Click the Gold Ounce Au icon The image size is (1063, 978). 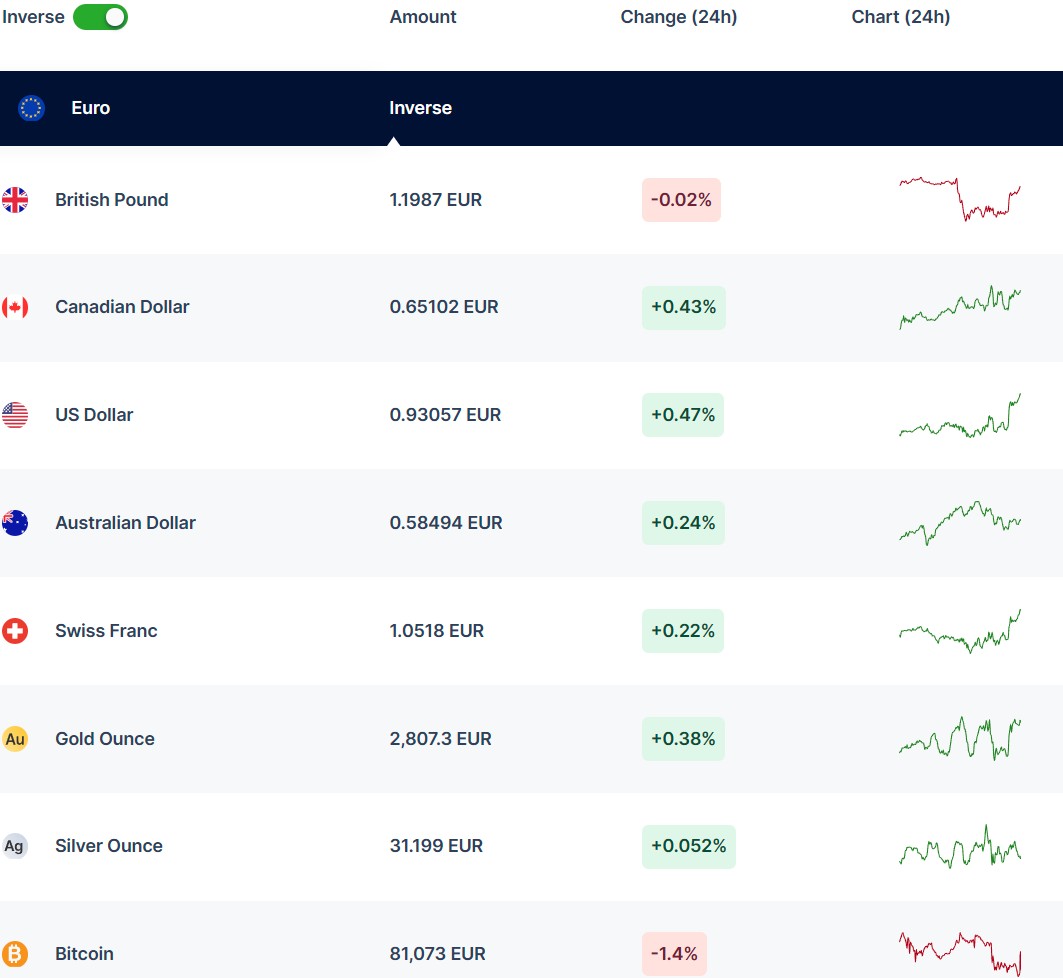click(15, 739)
